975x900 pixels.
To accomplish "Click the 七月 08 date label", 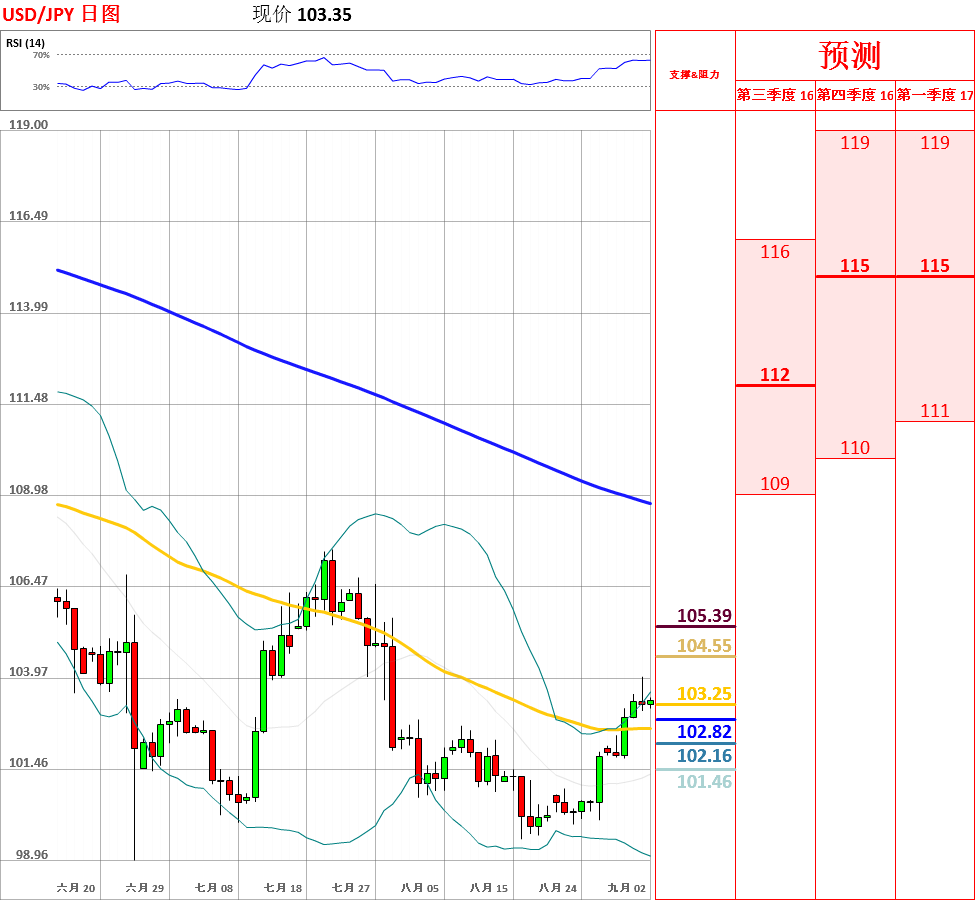I will click(214, 888).
